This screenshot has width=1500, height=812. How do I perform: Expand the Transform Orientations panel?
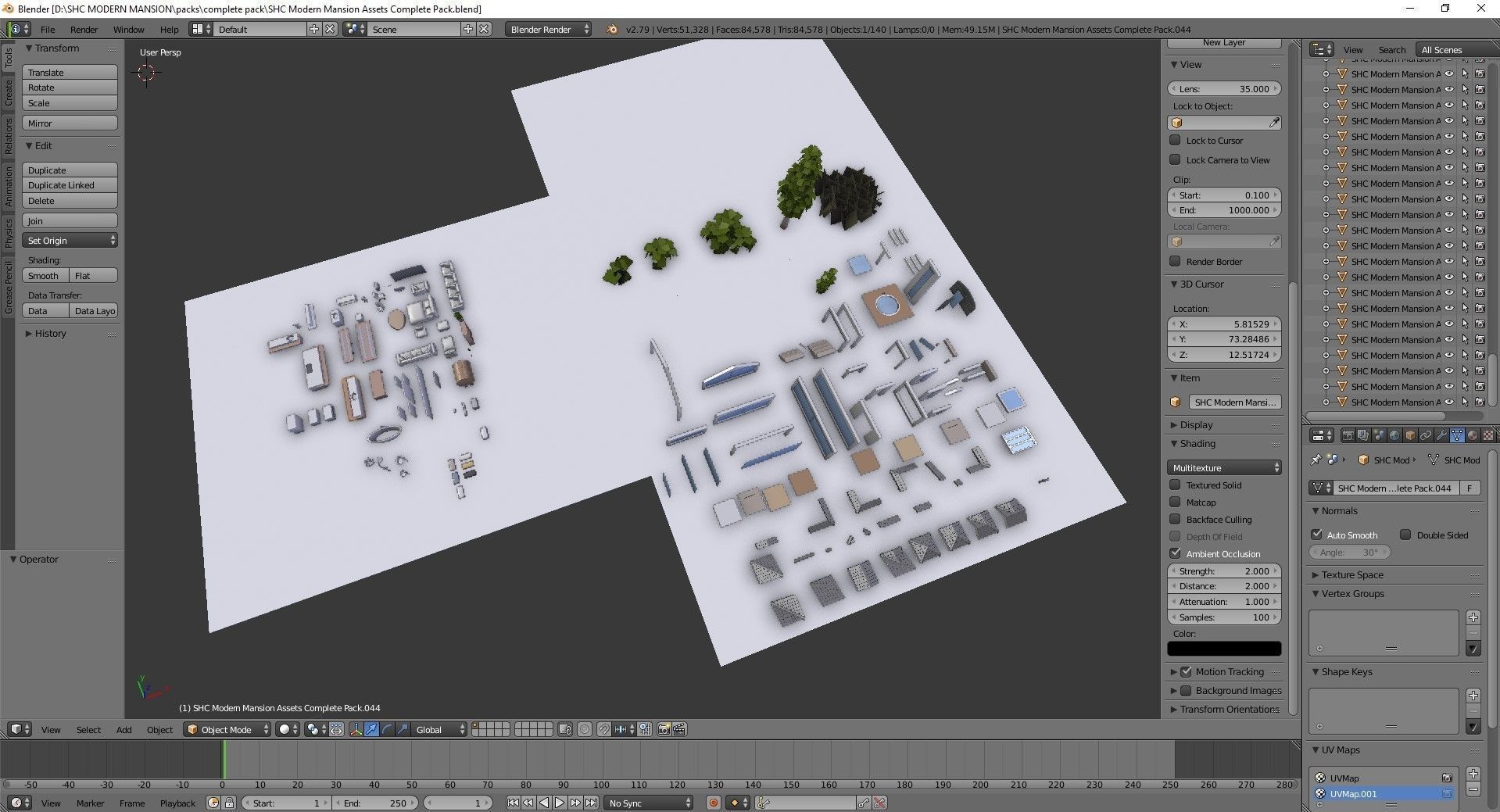pyautogui.click(x=1229, y=709)
